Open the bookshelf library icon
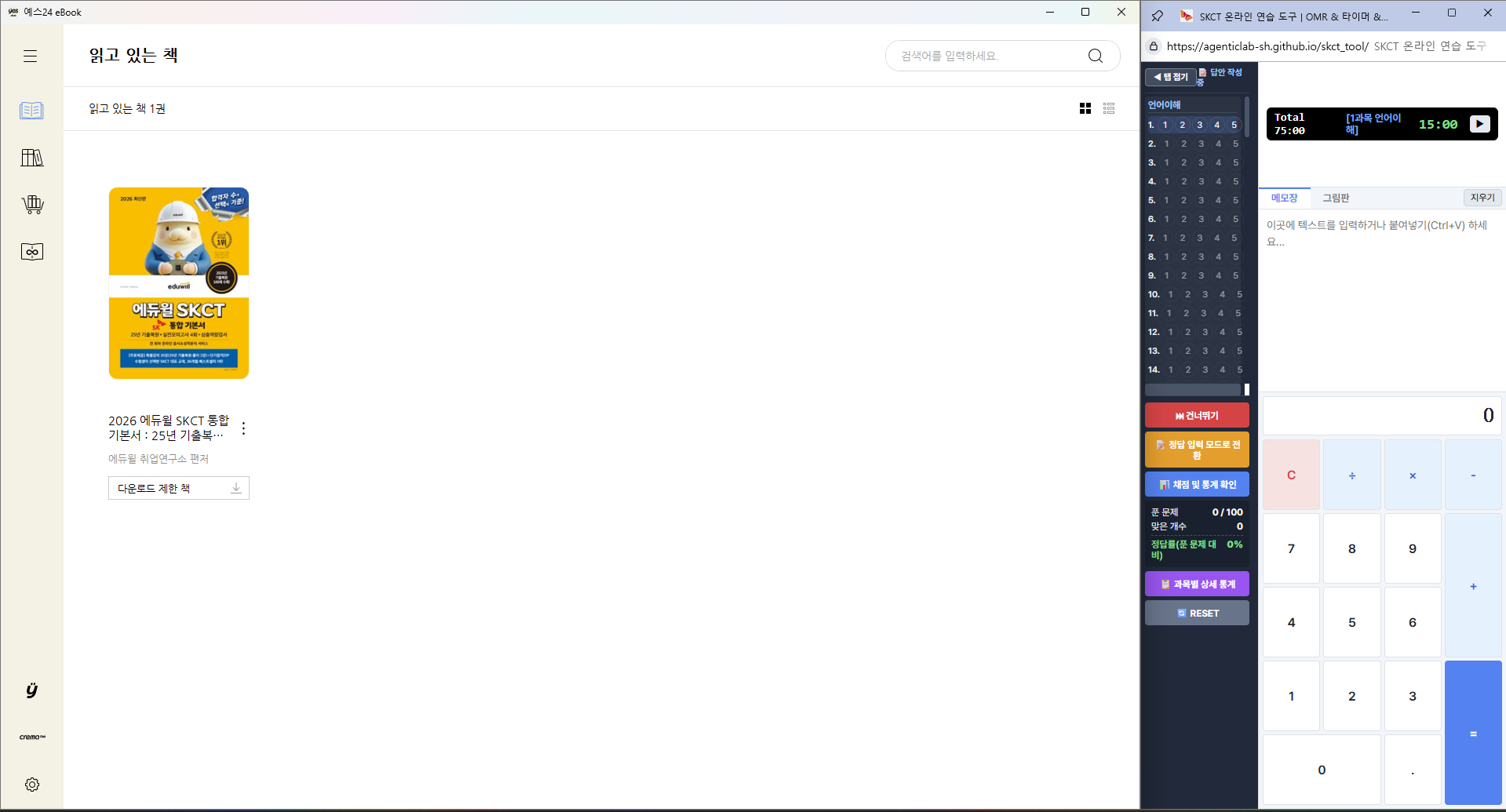This screenshot has height=812, width=1506. tap(31, 158)
